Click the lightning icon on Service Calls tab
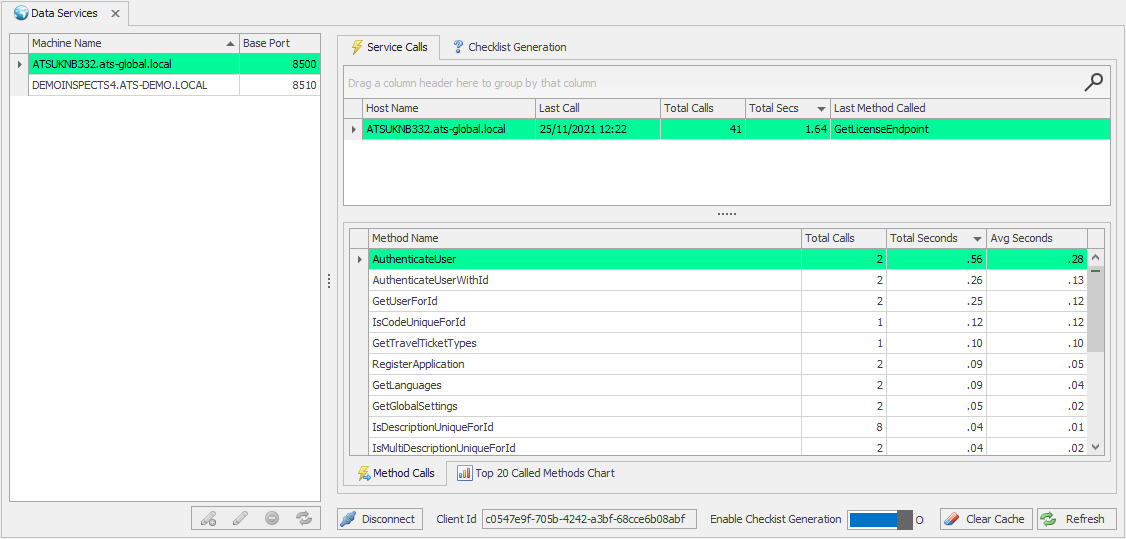Screen dimensions: 1126x539 pos(356,47)
